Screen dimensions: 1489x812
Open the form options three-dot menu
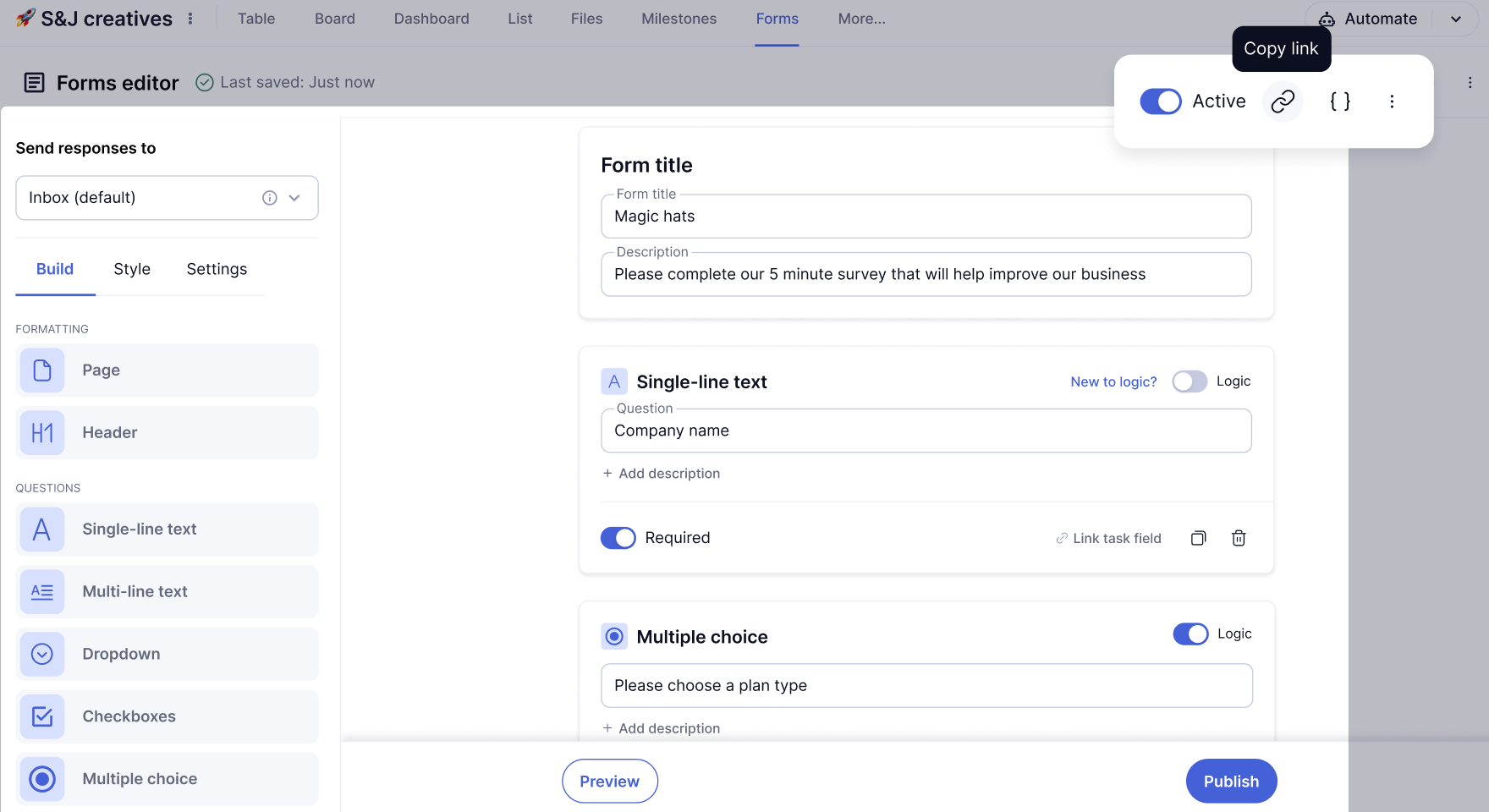[x=1392, y=101]
